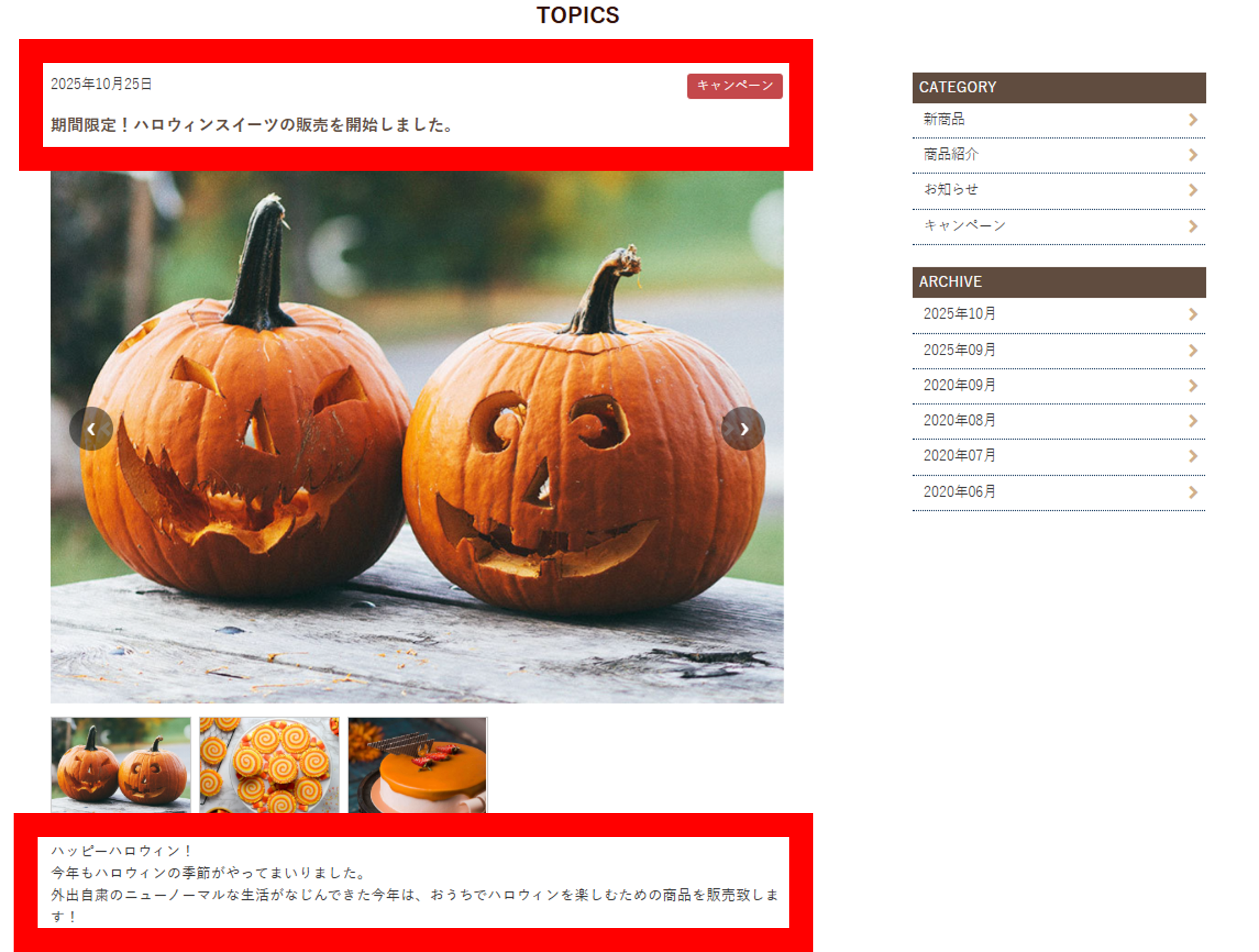Viewport: 1259px width, 952px height.
Task: Click the chevron beside 2020年06月 archive
Action: [x=1193, y=492]
